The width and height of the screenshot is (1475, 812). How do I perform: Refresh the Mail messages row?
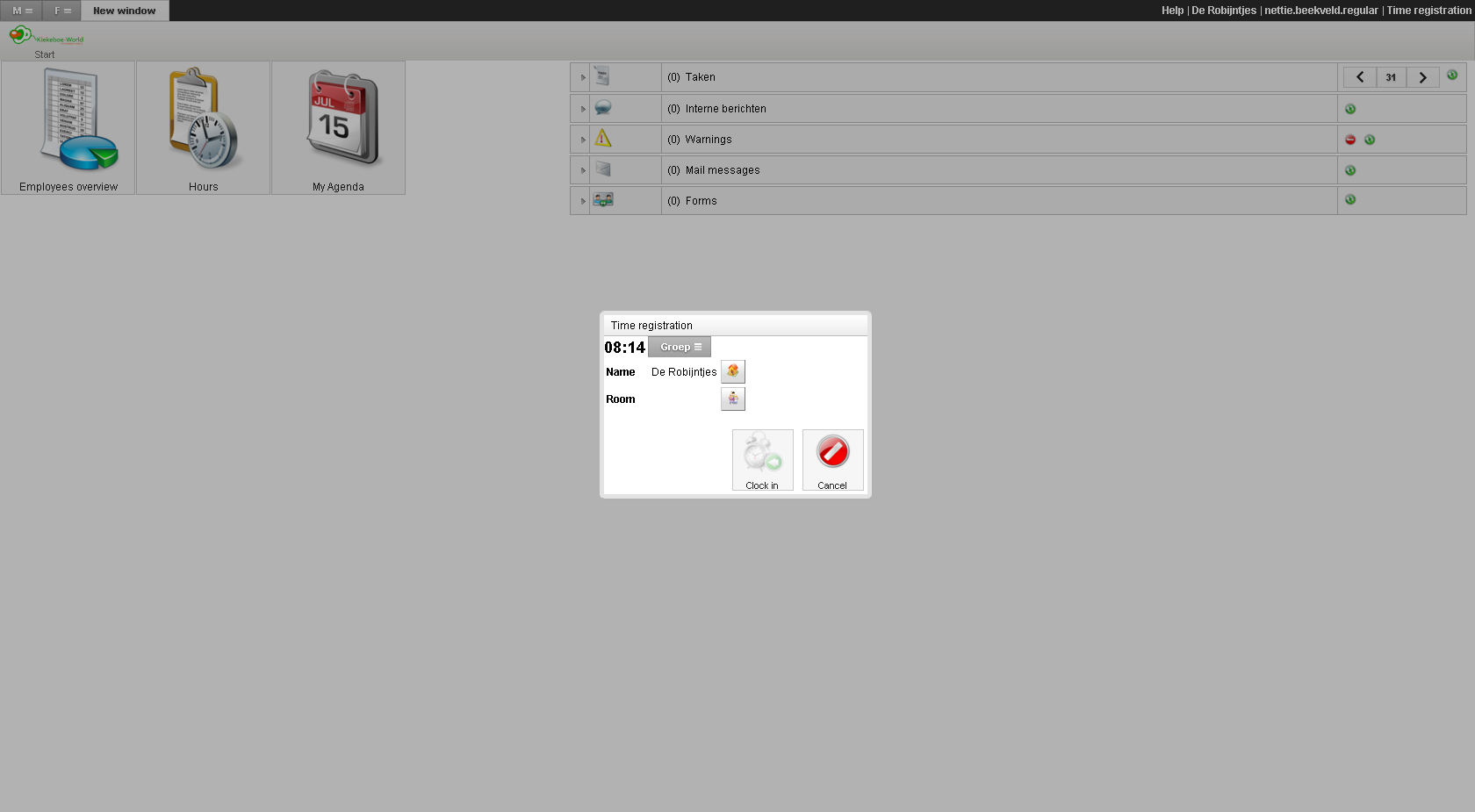coord(1350,170)
